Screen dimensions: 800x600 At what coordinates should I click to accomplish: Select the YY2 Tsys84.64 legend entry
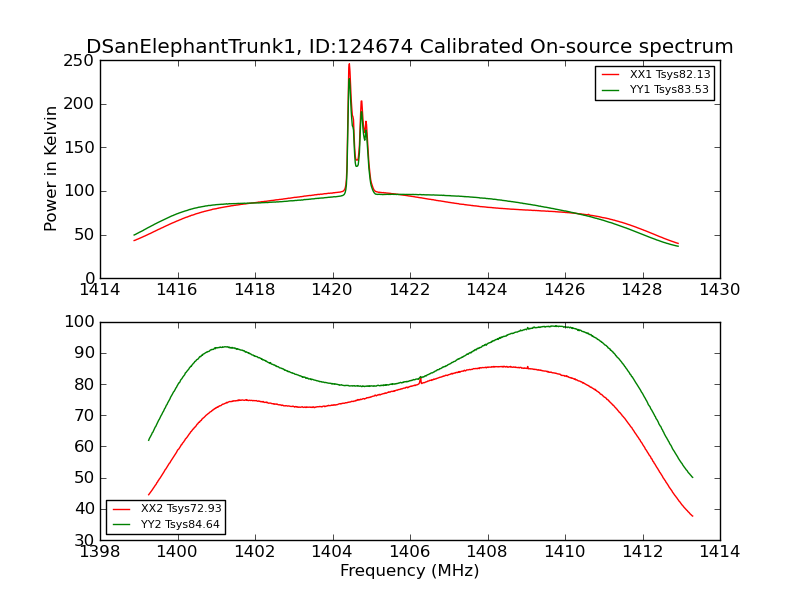click(x=167, y=524)
